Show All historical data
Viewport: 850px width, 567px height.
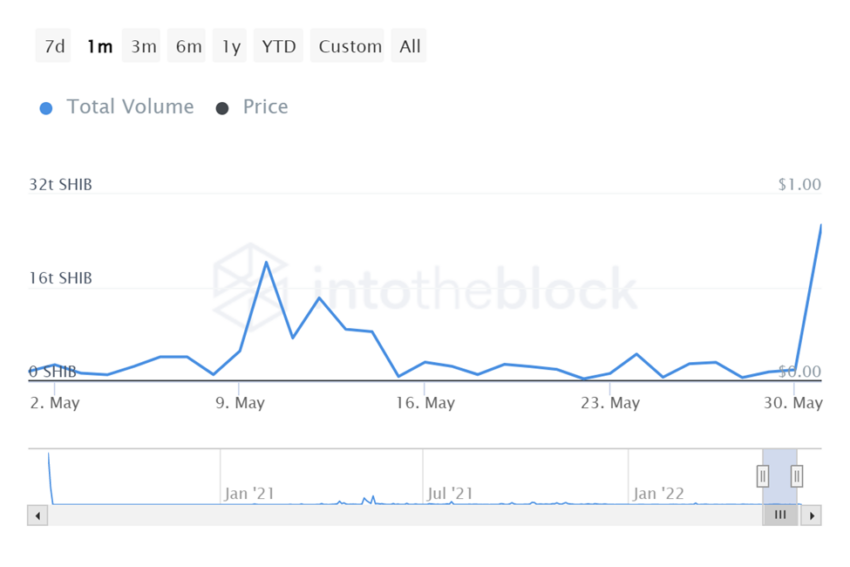tap(410, 46)
